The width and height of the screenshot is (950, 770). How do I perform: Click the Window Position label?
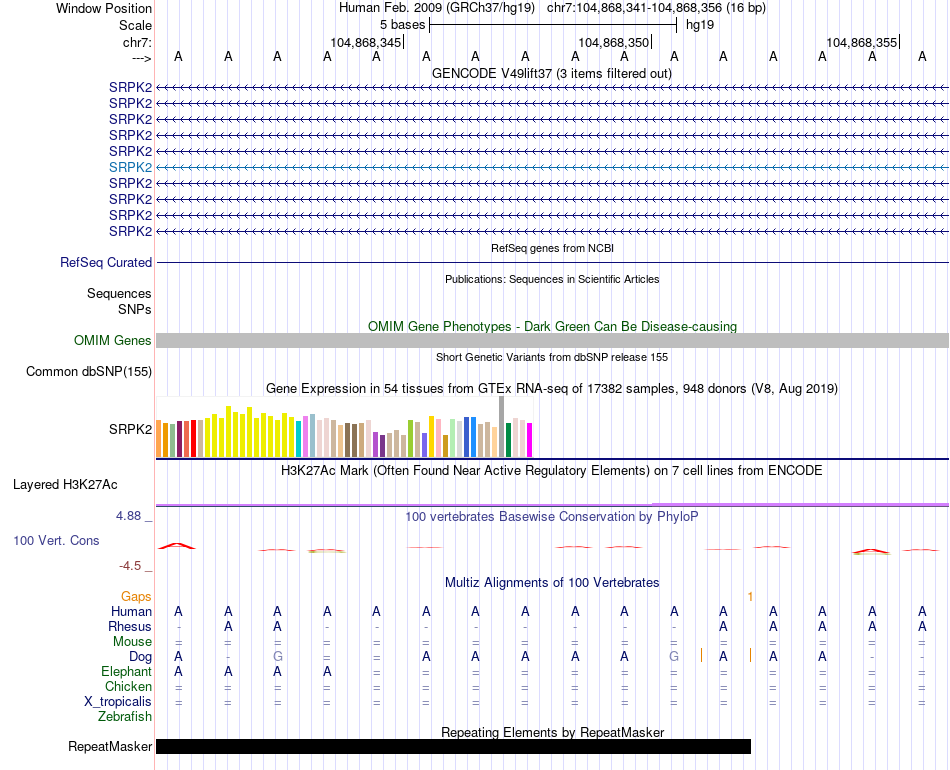coord(104,8)
